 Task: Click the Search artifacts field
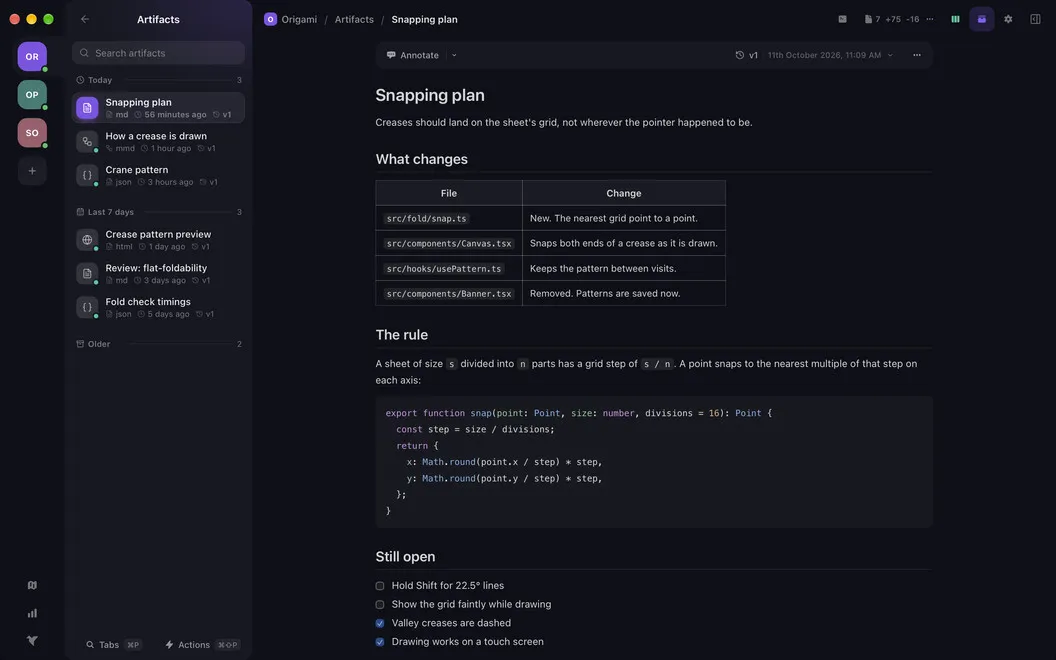click(158, 53)
